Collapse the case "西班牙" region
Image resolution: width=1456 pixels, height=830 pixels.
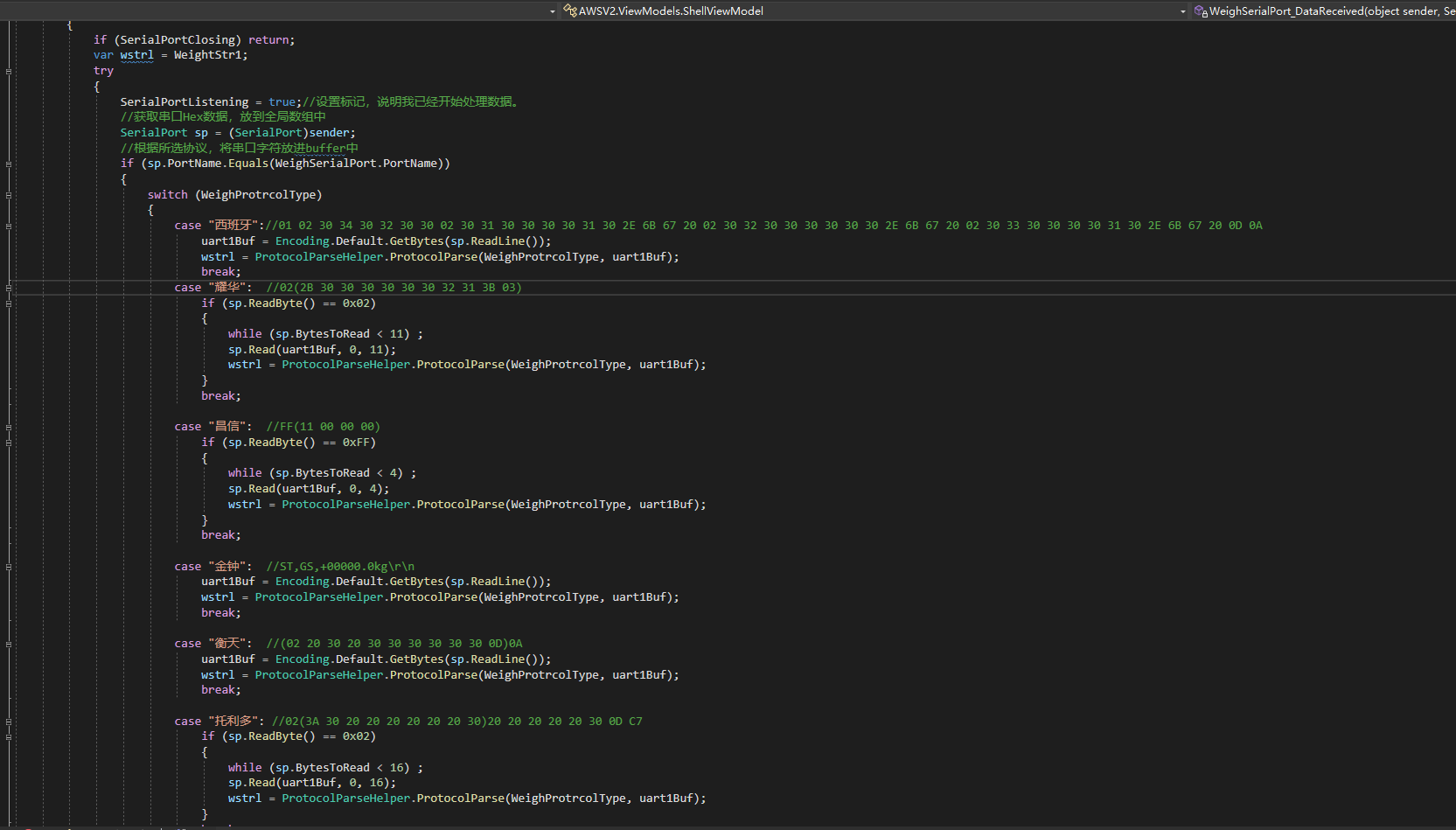[9, 226]
